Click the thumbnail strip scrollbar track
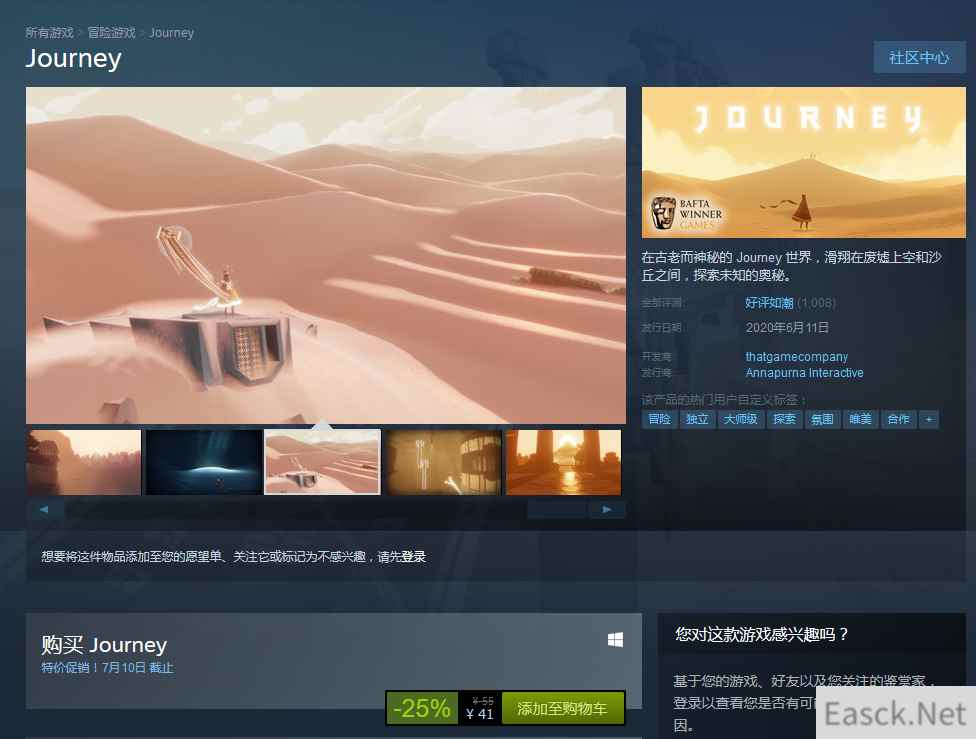Screen dimensions: 976x739 coord(300,510)
